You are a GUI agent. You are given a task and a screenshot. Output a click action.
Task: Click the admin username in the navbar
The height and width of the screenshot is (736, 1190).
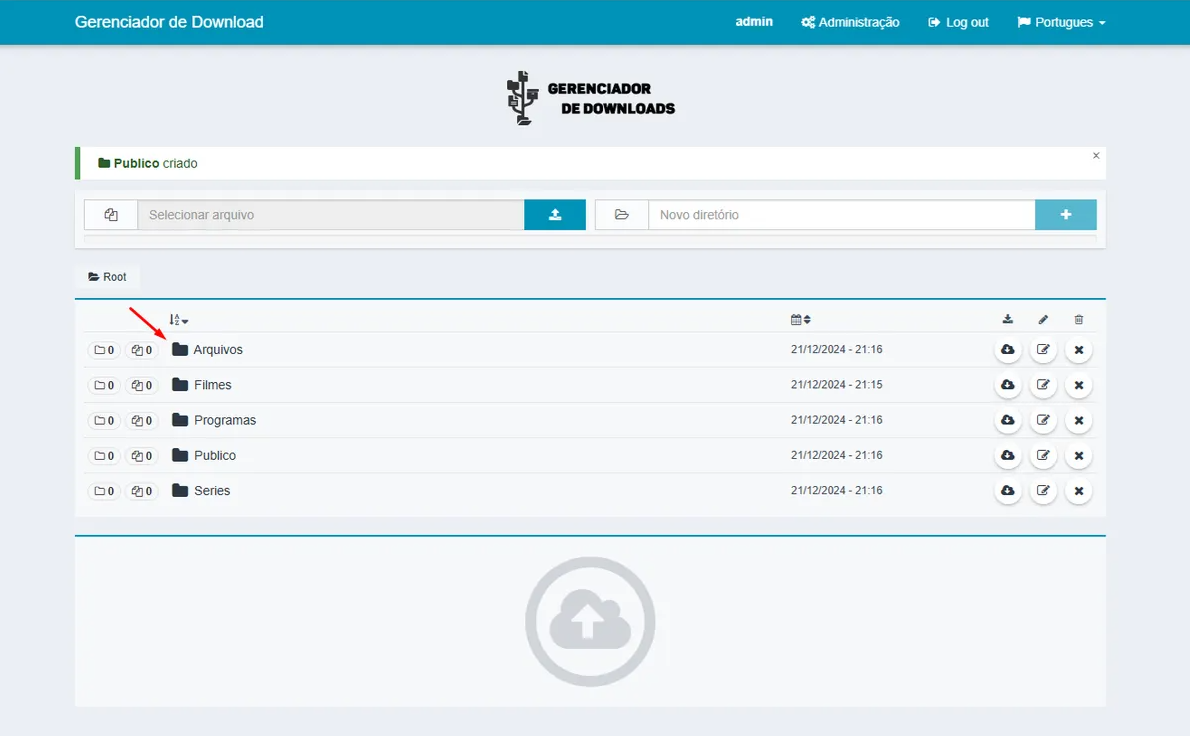[x=754, y=21]
